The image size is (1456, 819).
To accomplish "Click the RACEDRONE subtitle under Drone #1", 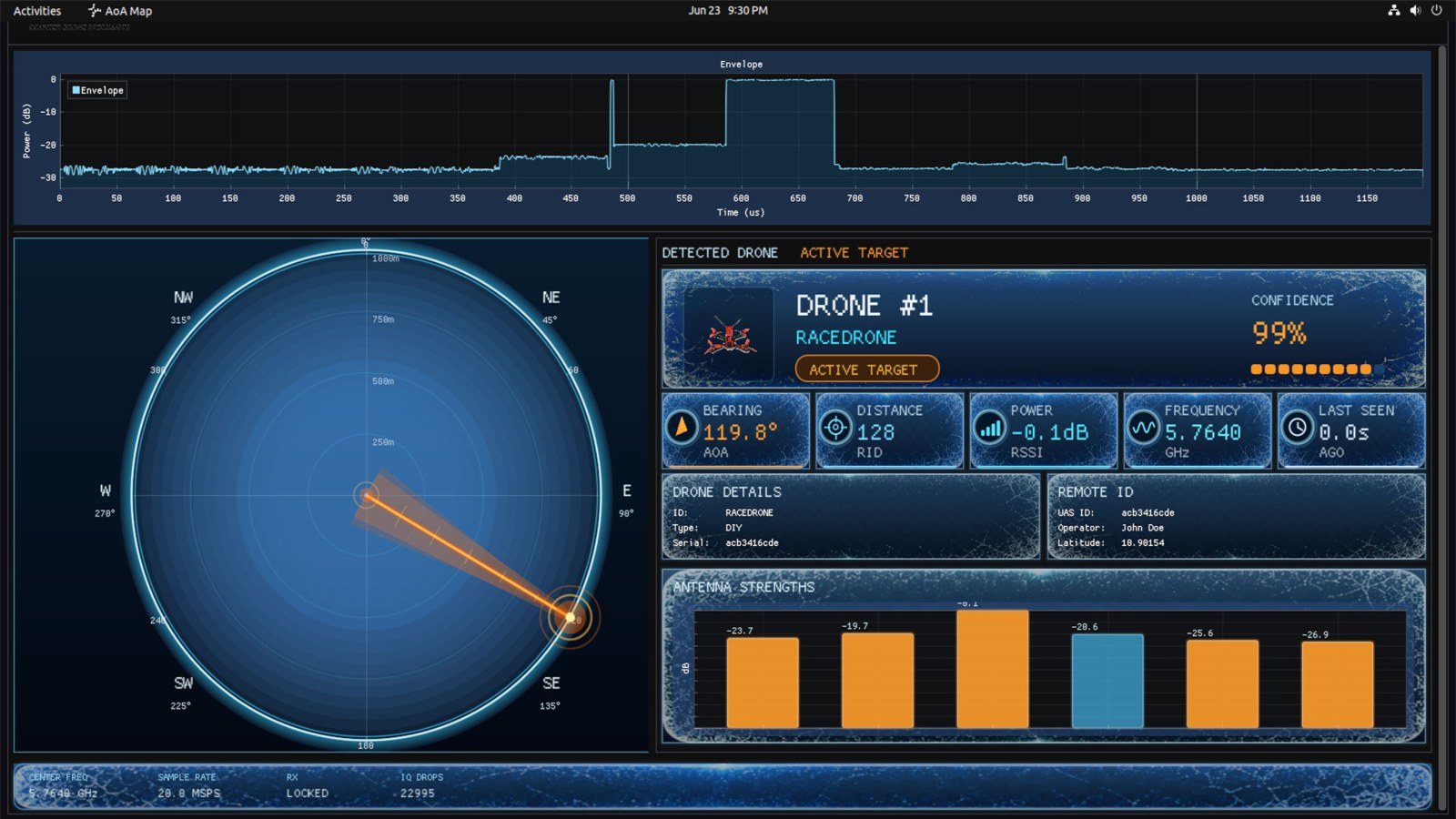I will [x=846, y=338].
